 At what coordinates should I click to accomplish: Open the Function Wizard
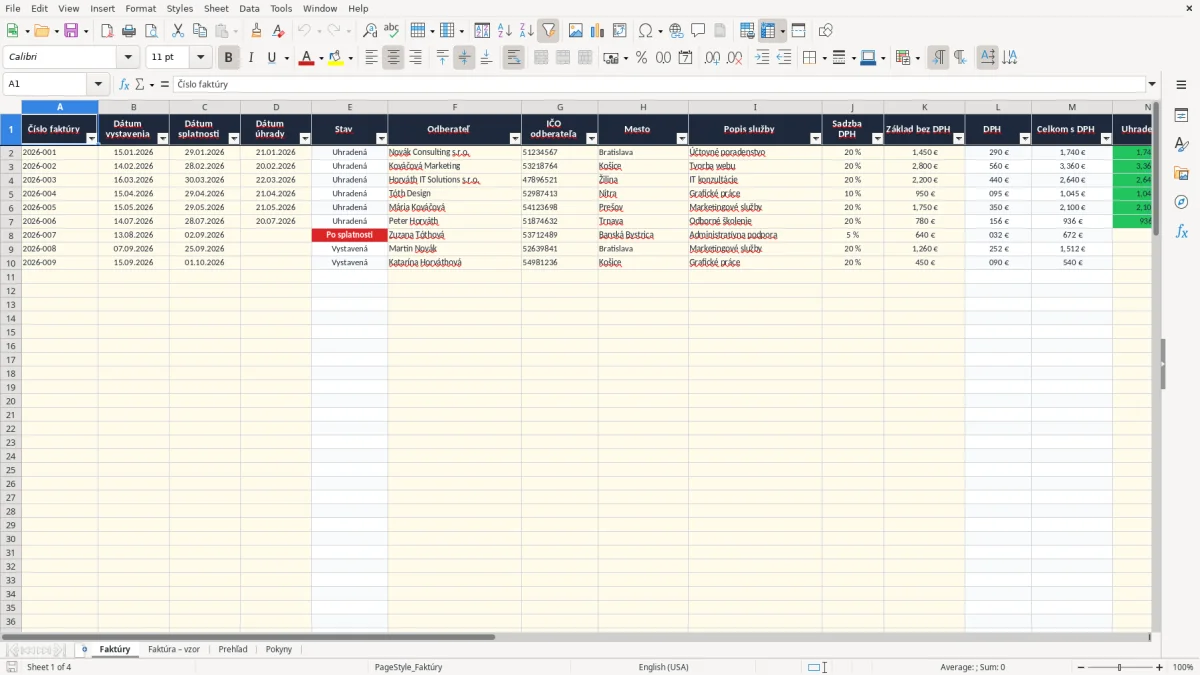[124, 85]
